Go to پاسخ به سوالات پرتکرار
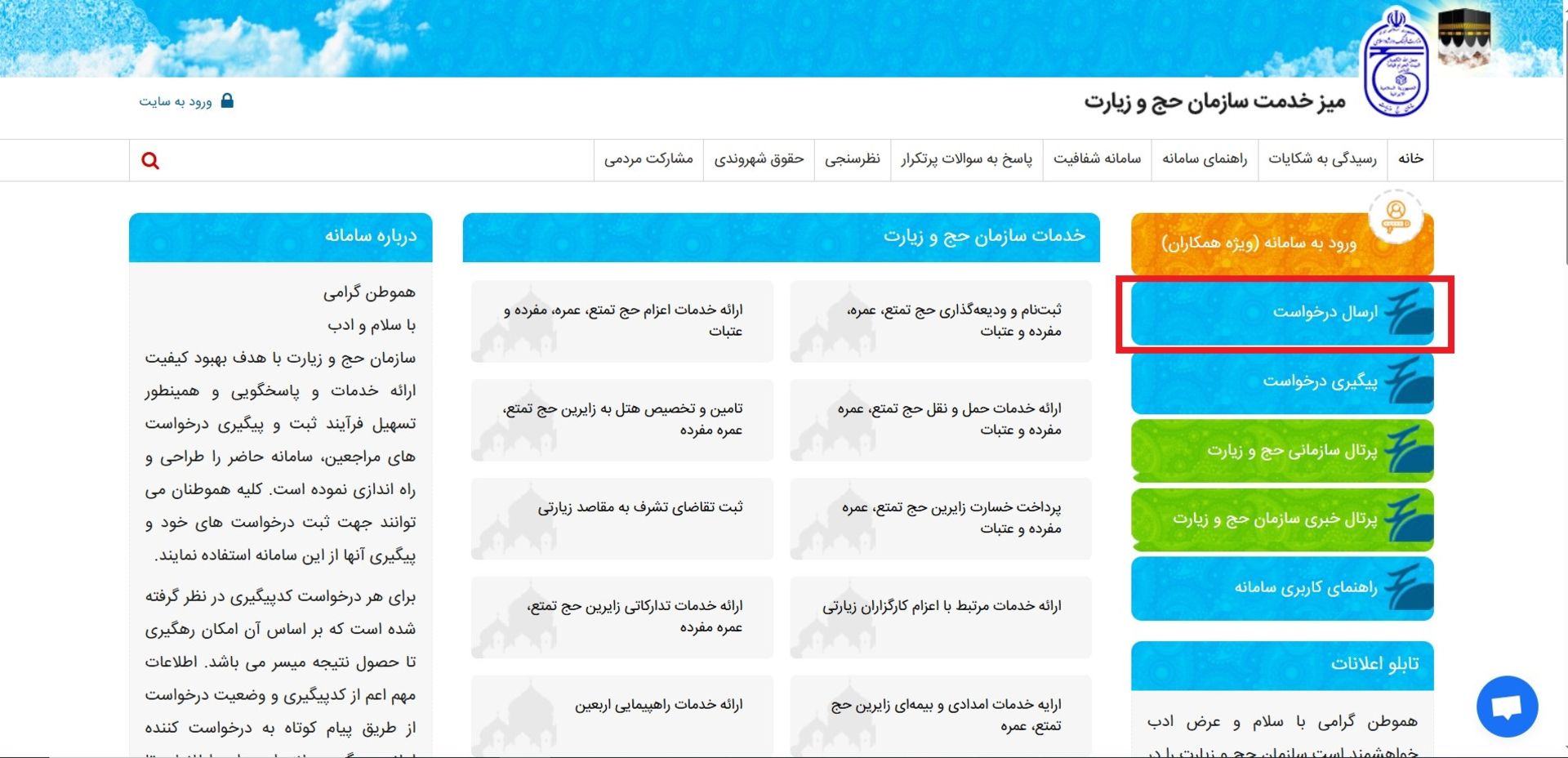 [966, 159]
